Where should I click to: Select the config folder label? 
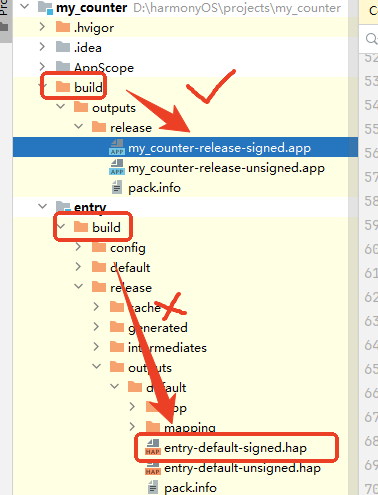[128, 248]
